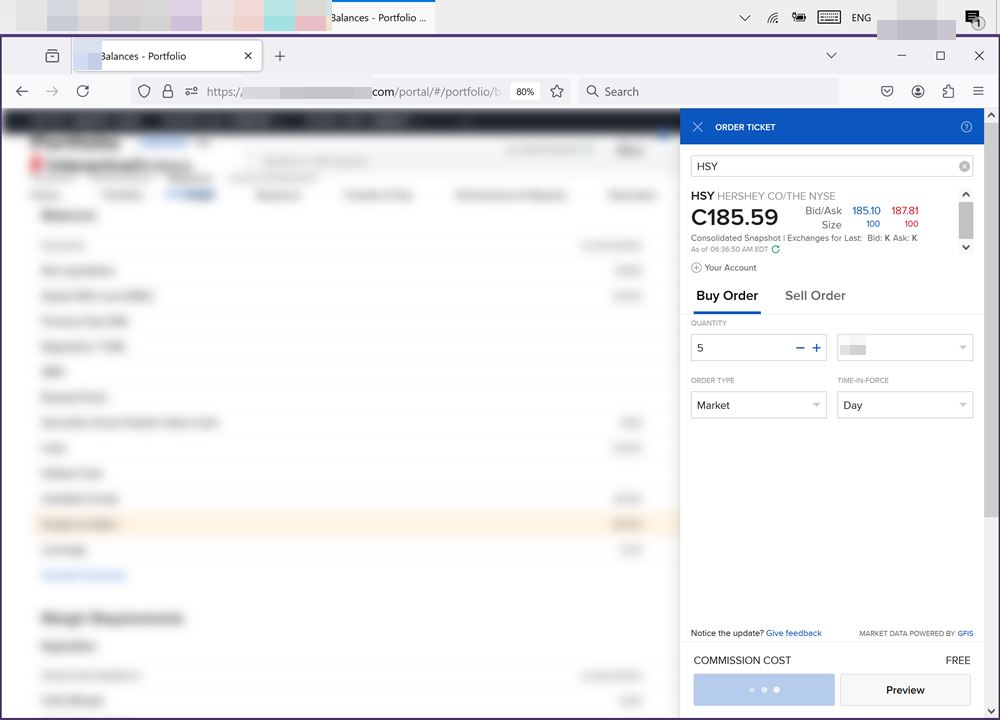Expand the Your Account section

724,268
